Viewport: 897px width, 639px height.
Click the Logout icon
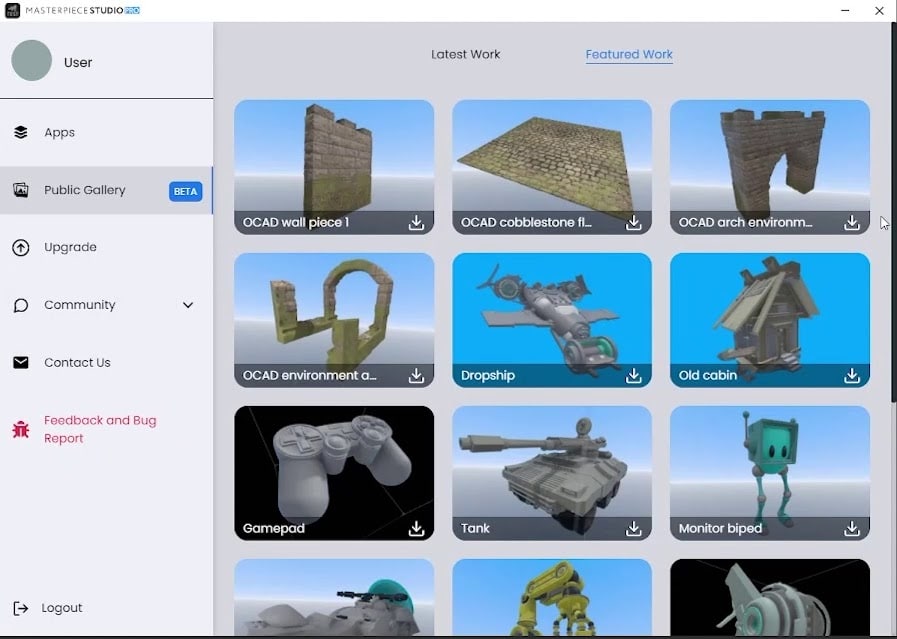pos(20,607)
